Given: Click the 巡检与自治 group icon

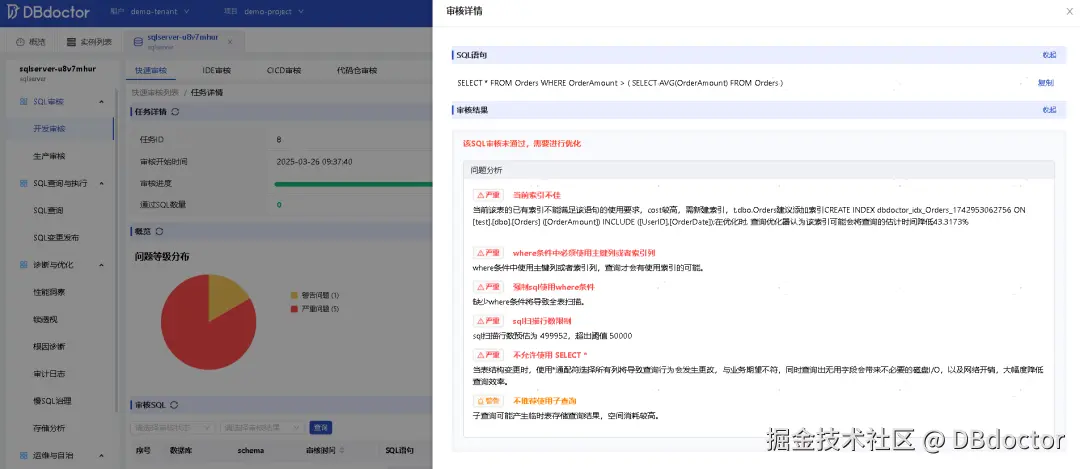Looking at the screenshot, I should [22, 455].
